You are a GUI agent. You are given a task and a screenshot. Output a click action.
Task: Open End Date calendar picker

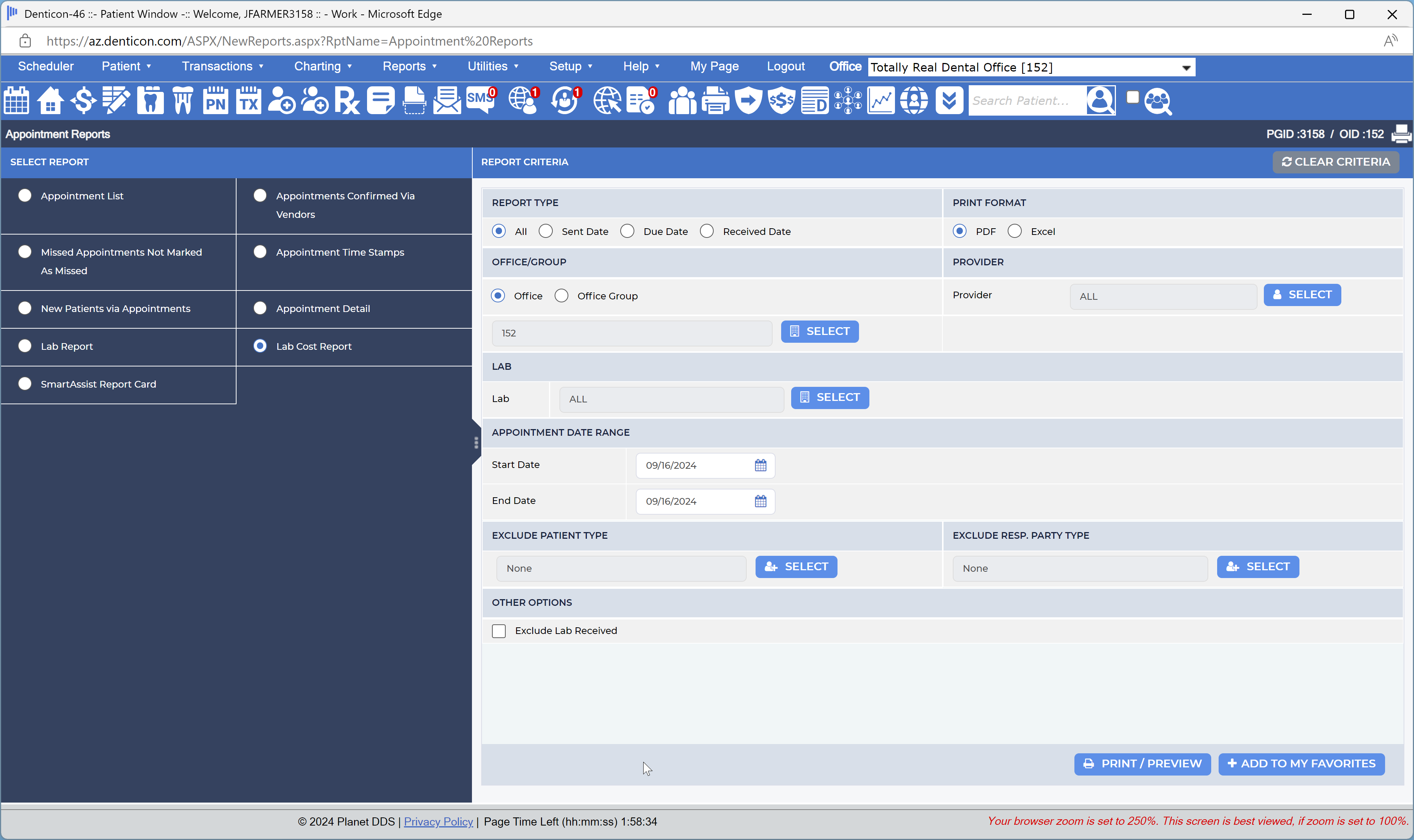pos(760,501)
